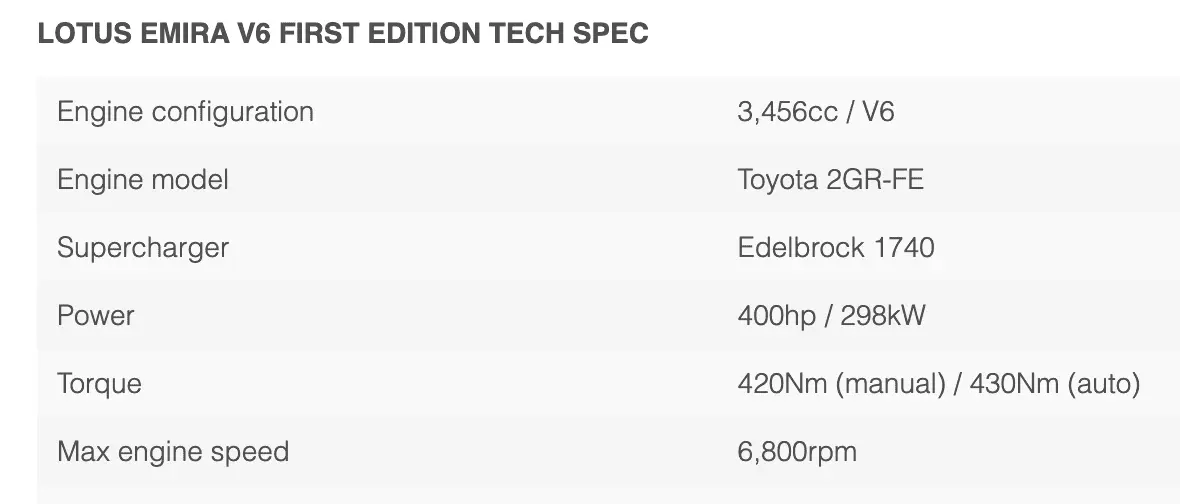Select the Engine configuration row label

[185, 111]
